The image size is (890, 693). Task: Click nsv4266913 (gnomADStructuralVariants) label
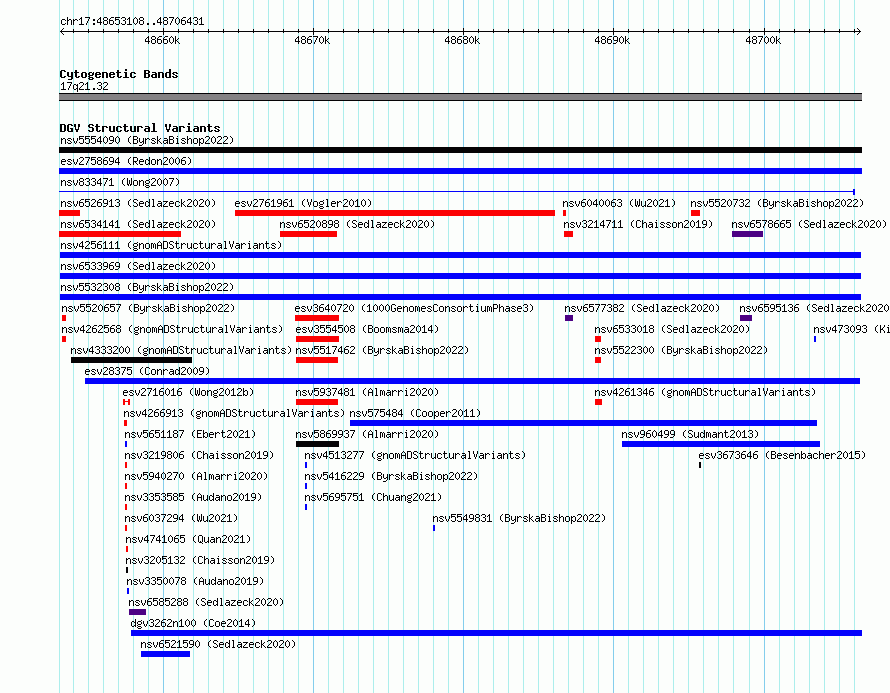[x=234, y=413]
